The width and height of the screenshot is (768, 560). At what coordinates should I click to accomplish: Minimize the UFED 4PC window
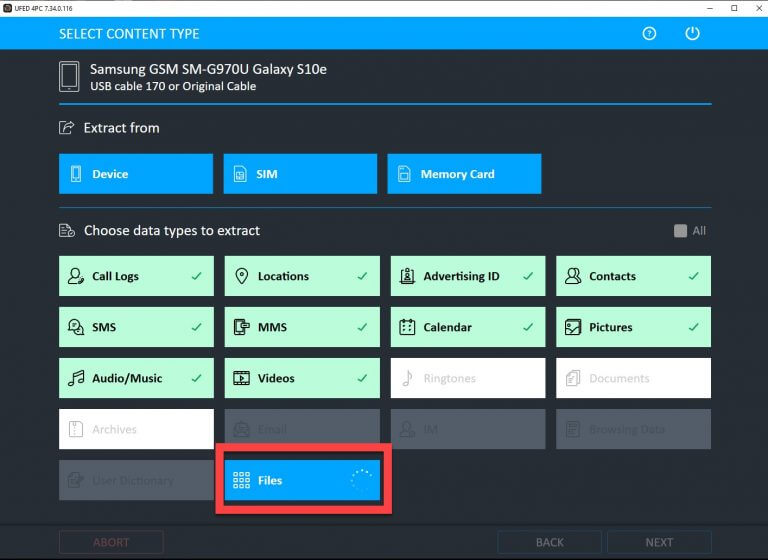(x=710, y=8)
